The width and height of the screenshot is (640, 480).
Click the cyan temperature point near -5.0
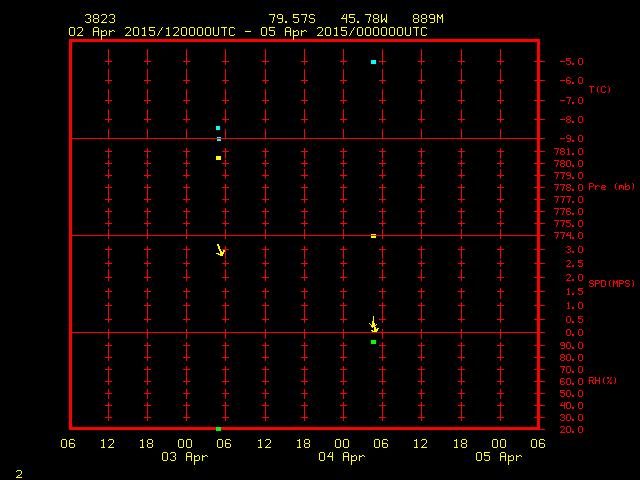373,62
